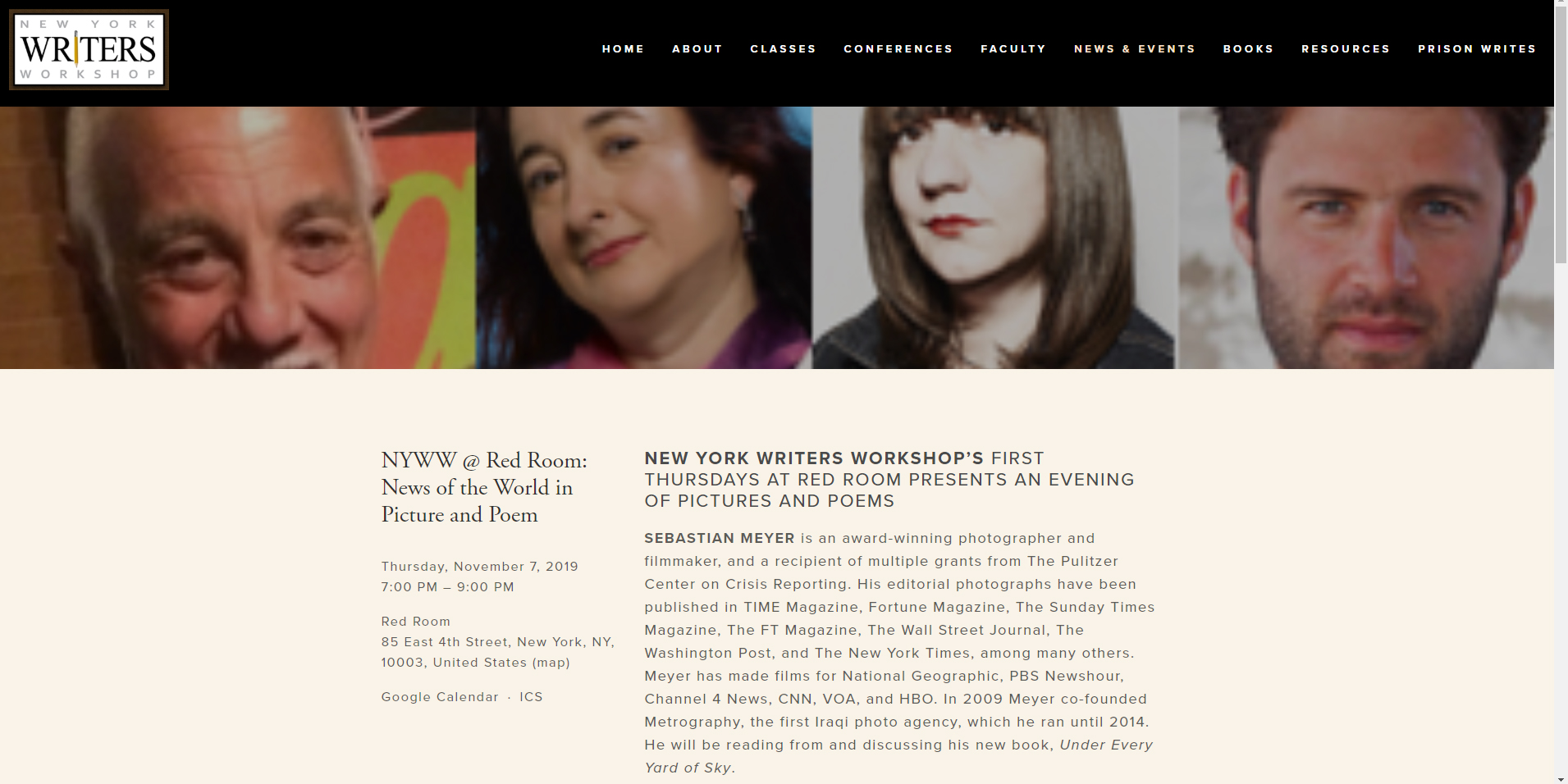Click the portrait of woman with bangs
Screen dimensions: 1568x784
point(994,238)
